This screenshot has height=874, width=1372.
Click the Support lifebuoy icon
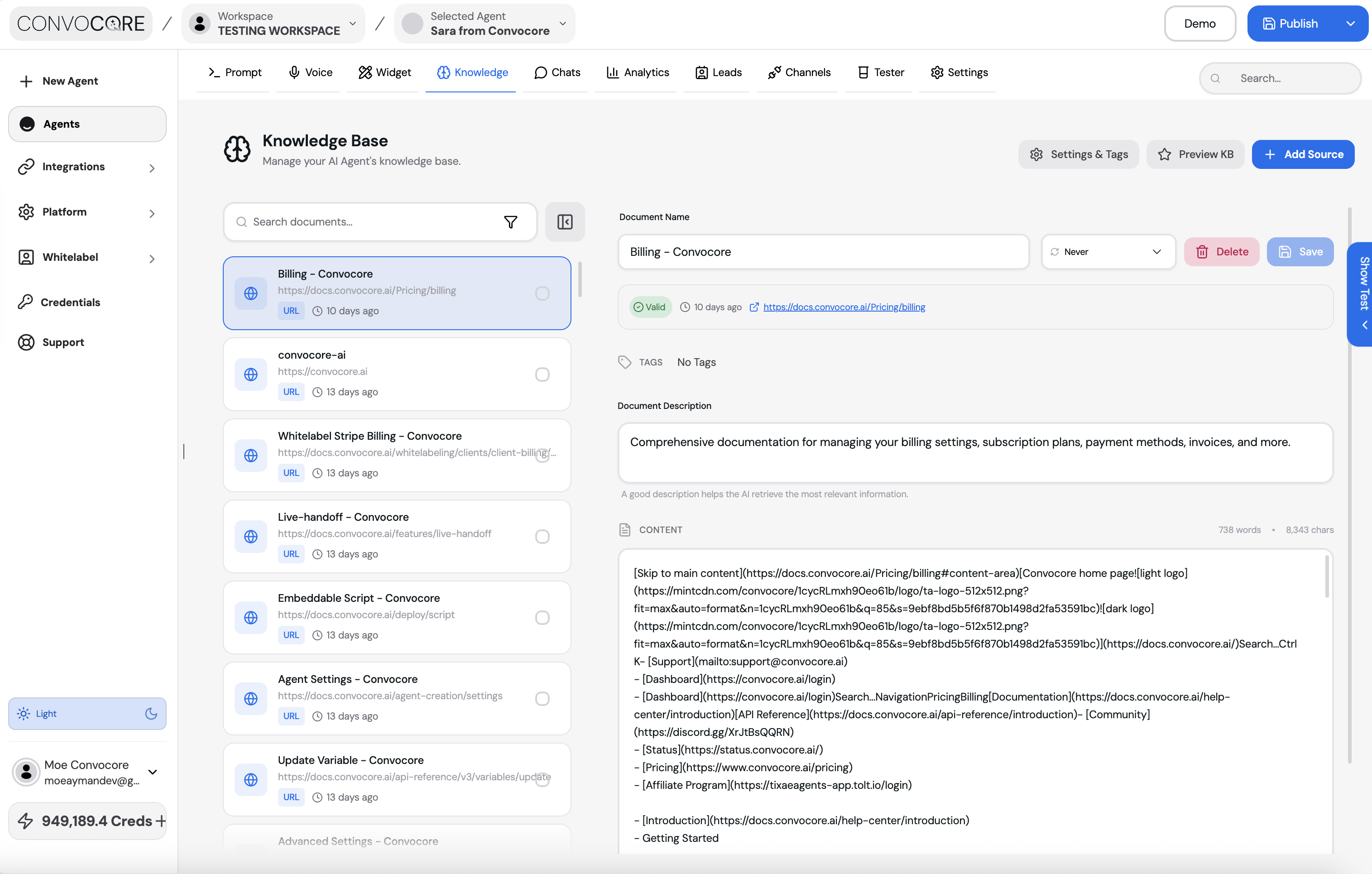(x=26, y=342)
